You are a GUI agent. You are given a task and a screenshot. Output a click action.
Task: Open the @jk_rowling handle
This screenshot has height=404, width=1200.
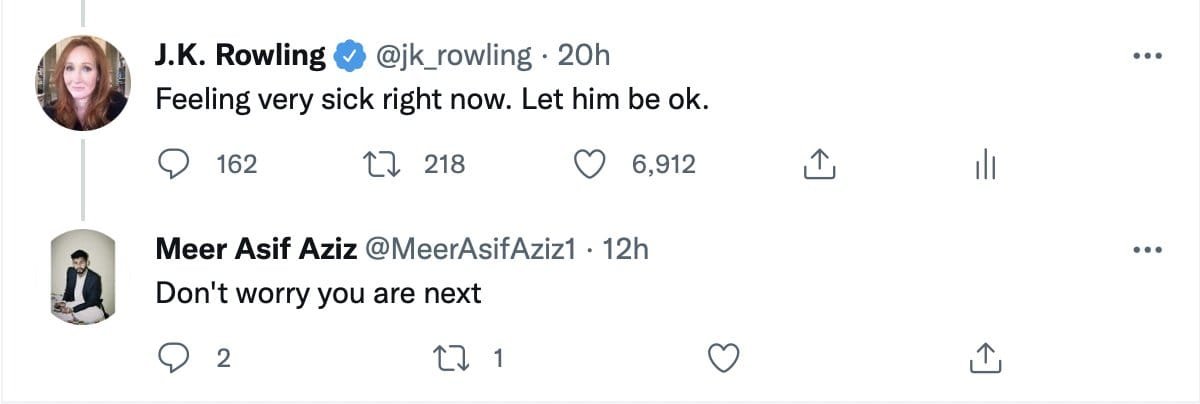point(453,56)
